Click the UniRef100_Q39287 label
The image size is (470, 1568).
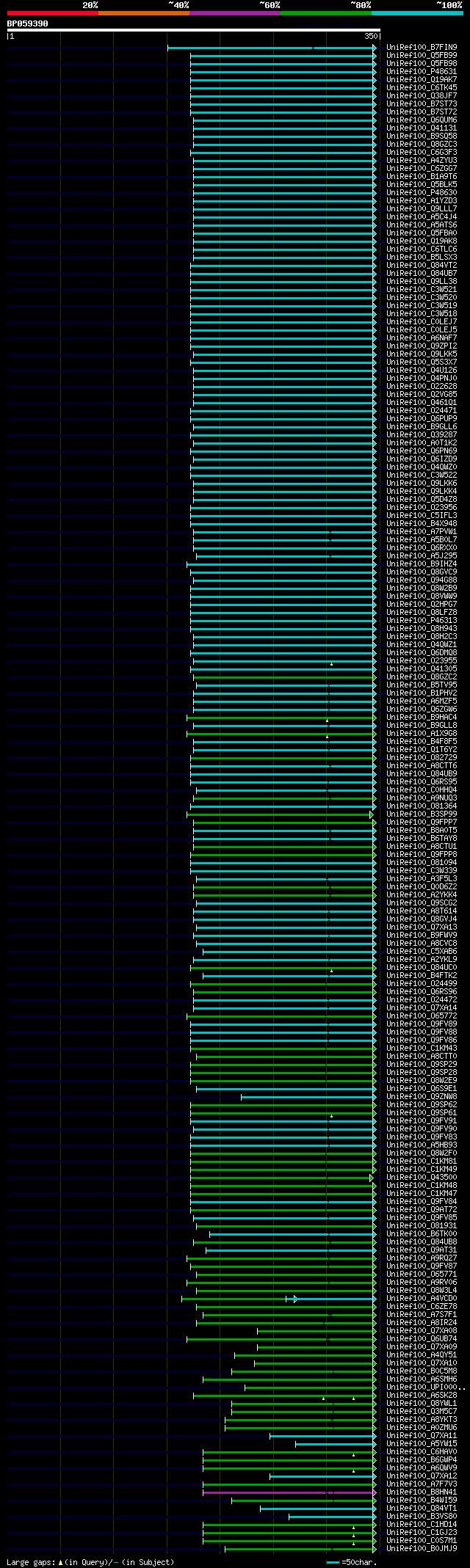coord(422,435)
